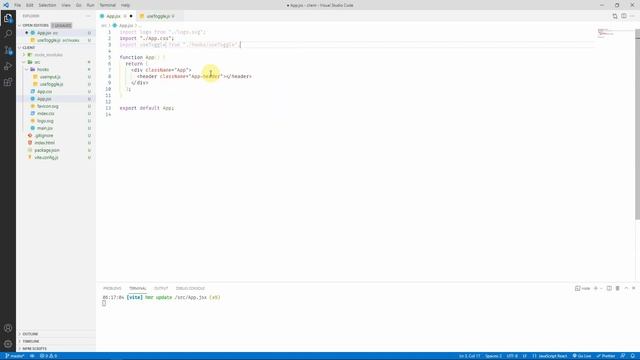
Task: Open the Go menu
Action: coord(78,5)
